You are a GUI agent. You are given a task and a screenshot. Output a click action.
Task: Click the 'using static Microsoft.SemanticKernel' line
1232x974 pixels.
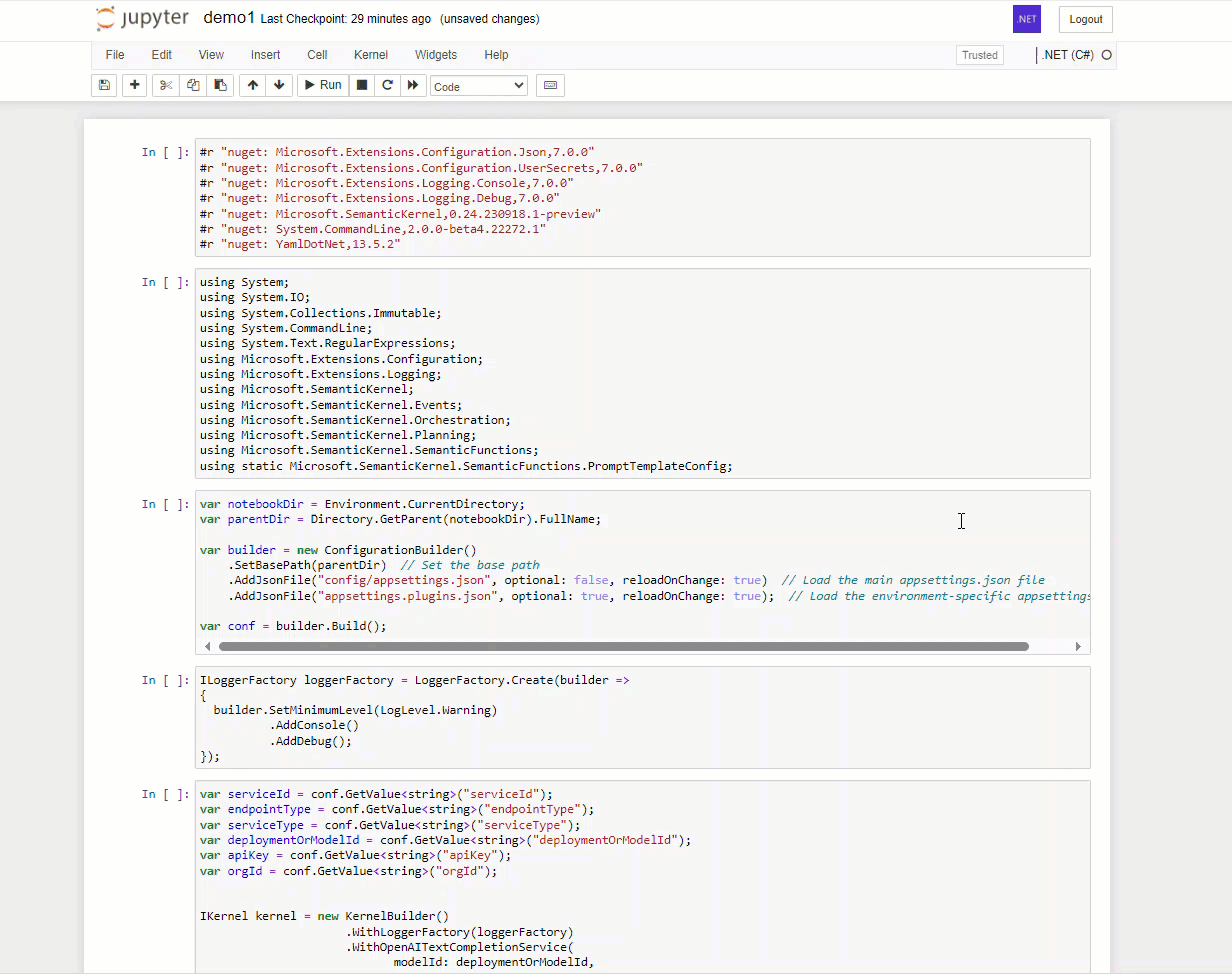point(466,466)
